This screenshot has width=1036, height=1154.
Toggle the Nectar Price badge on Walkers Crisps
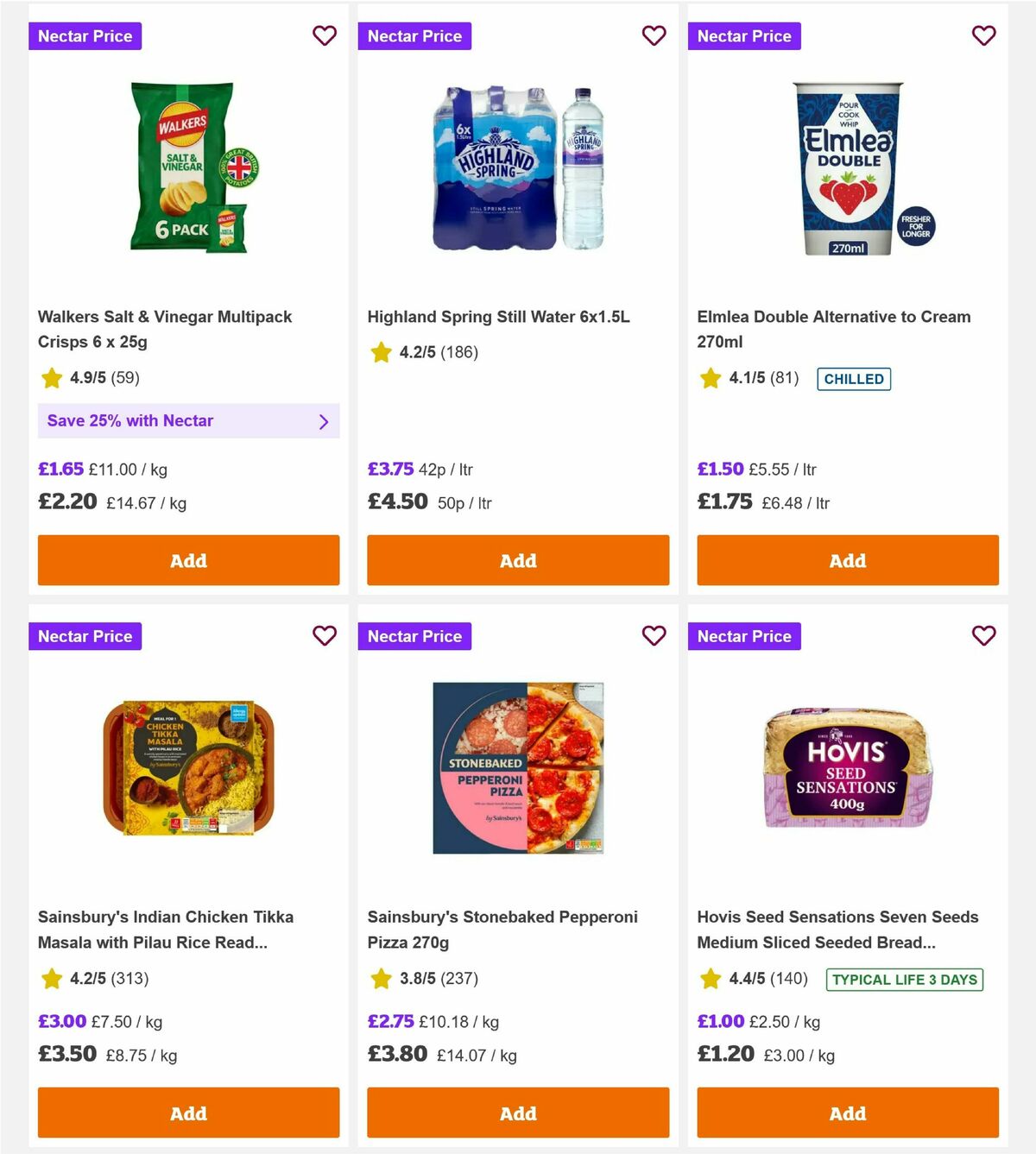[85, 35]
